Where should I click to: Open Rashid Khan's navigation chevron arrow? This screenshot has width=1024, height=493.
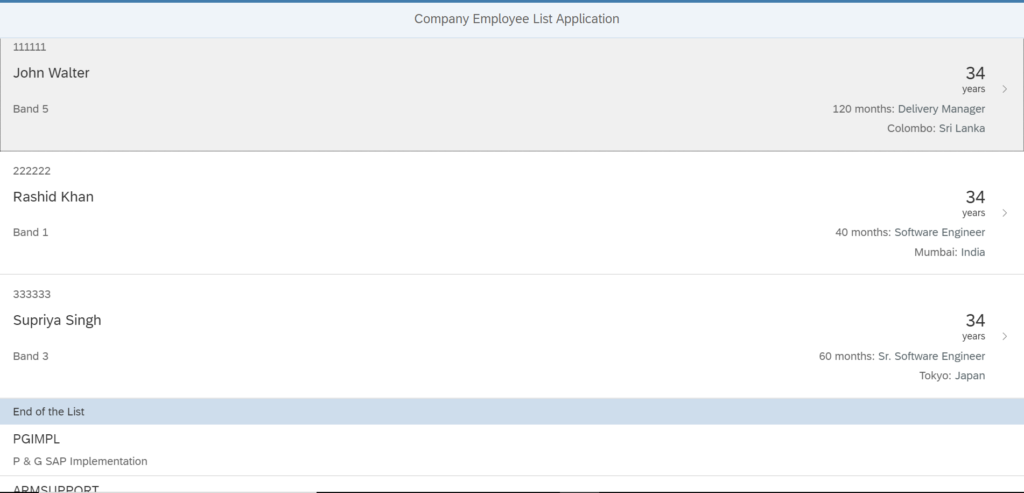(1004, 213)
